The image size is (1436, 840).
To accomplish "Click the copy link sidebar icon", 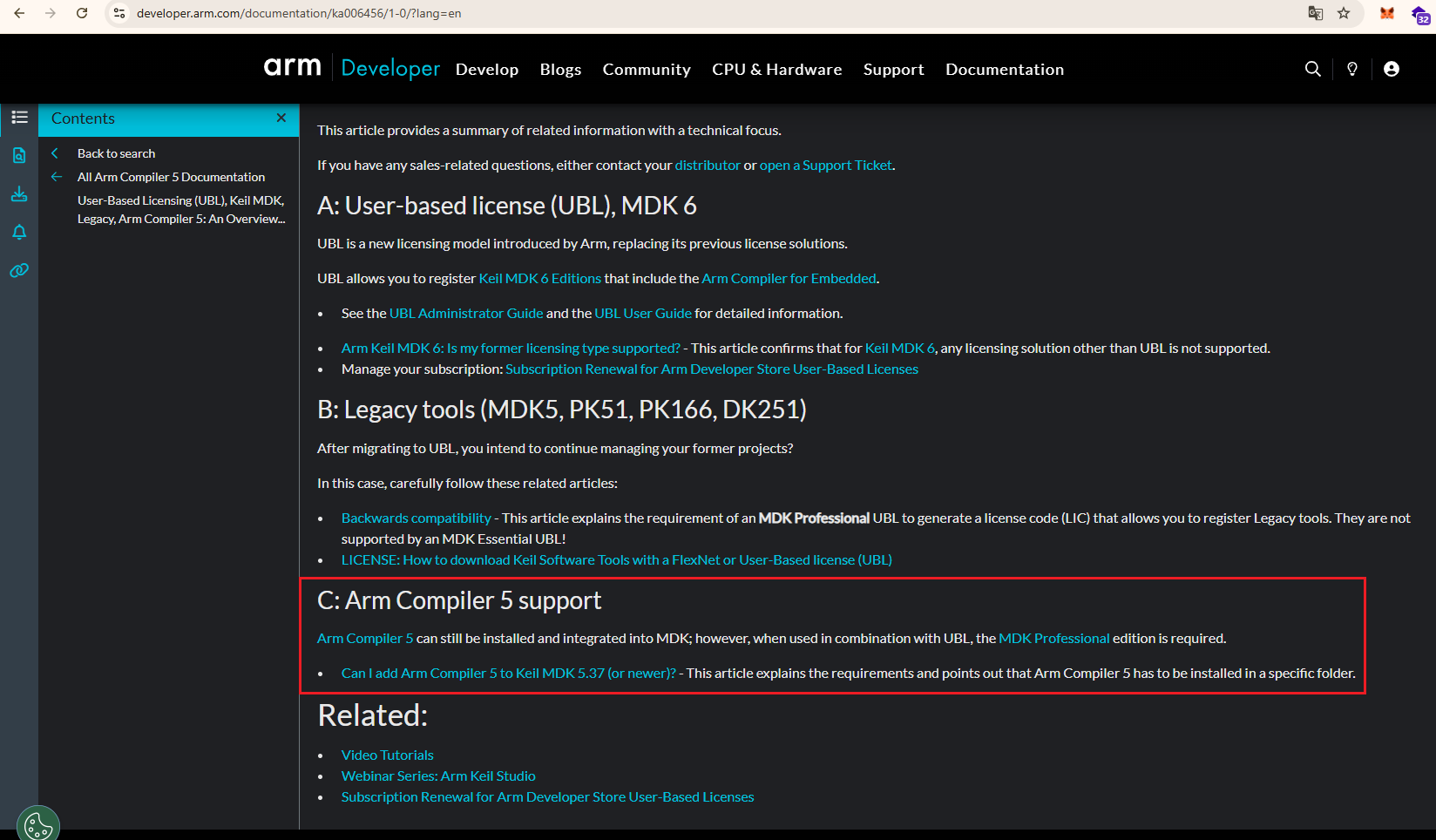I will 19,270.
